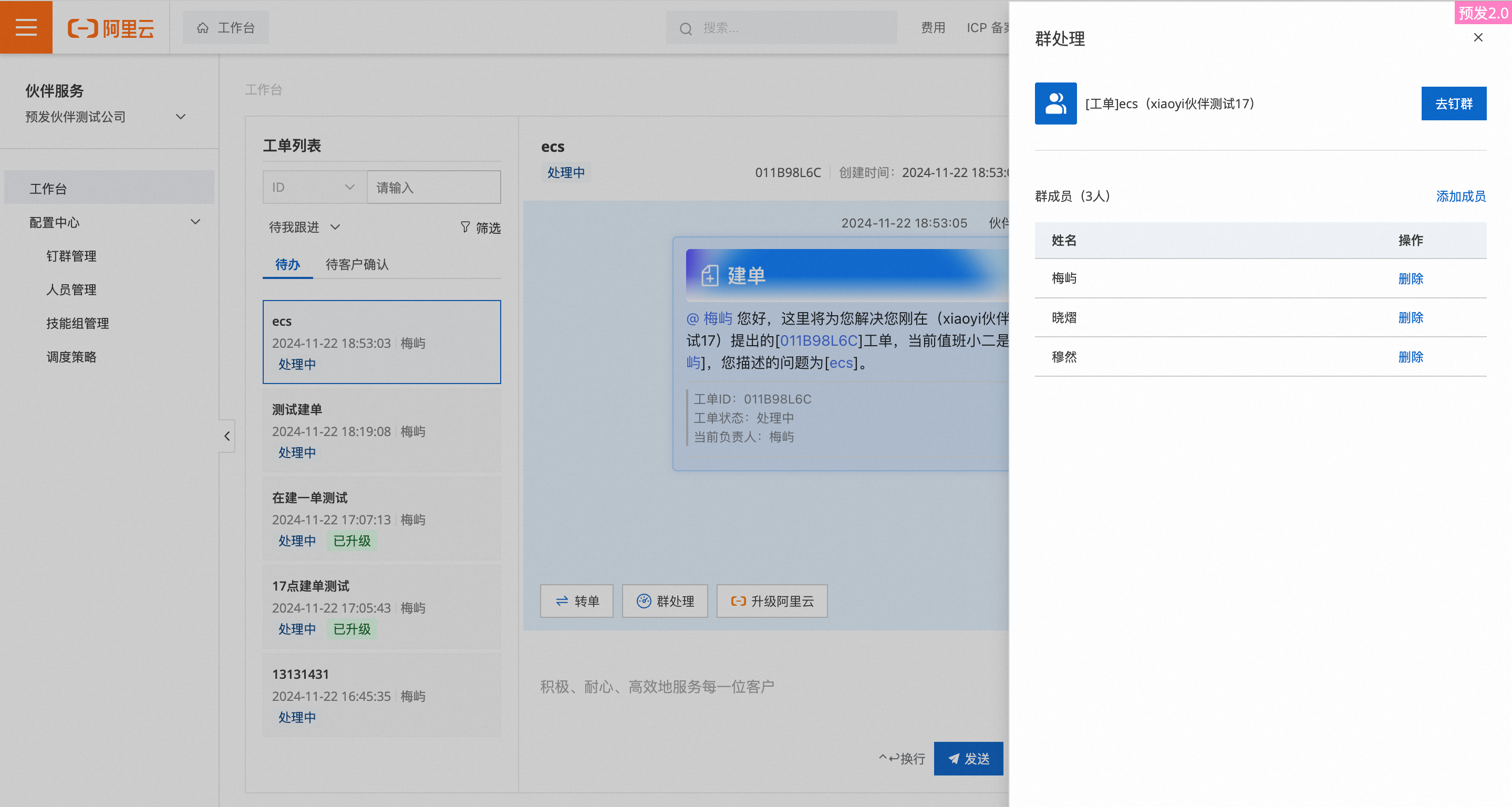Click the 工作台 breadcrumb
This screenshot has height=807, width=1512.
(264, 90)
